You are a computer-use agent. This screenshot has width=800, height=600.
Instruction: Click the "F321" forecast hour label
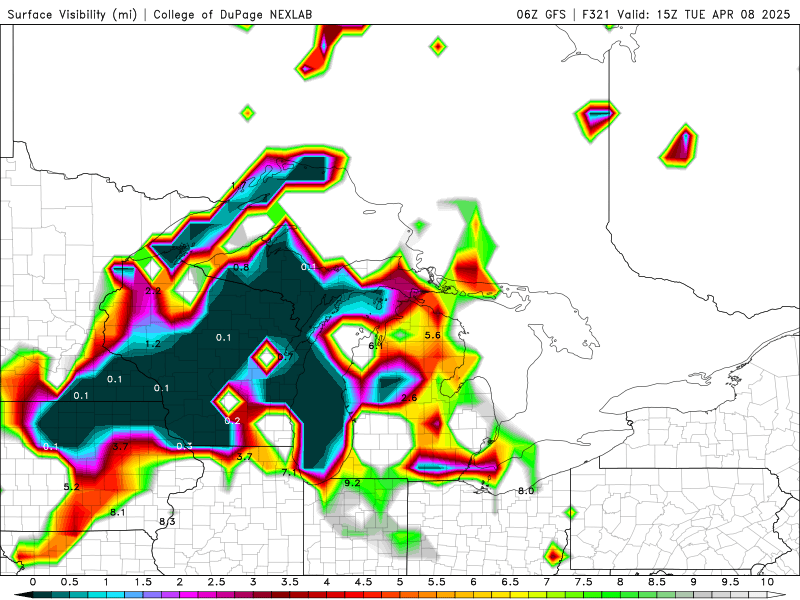tap(596, 14)
